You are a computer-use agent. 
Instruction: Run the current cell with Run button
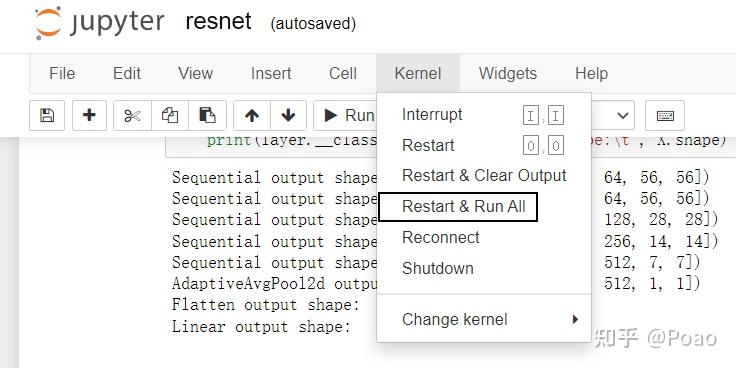(346, 115)
